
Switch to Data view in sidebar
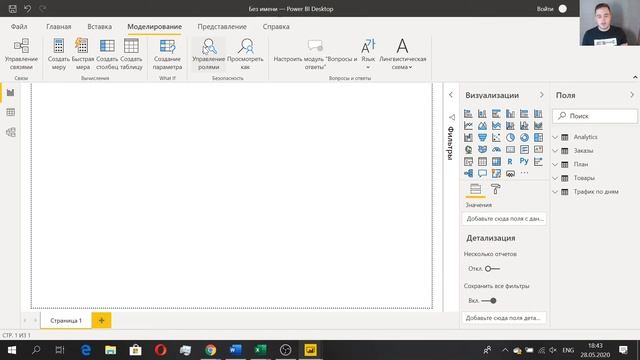(x=11, y=112)
